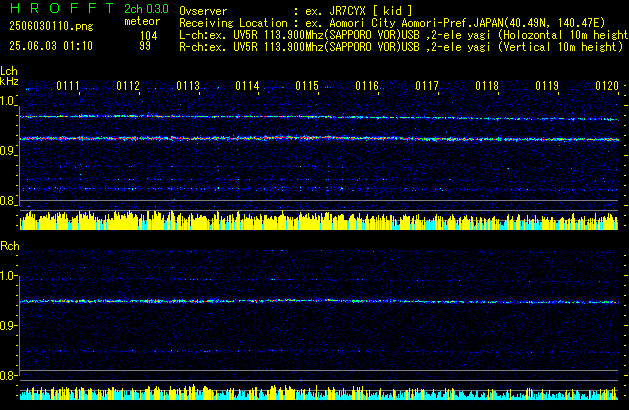Click the timestamp 25.06.03 01:10

(51, 46)
